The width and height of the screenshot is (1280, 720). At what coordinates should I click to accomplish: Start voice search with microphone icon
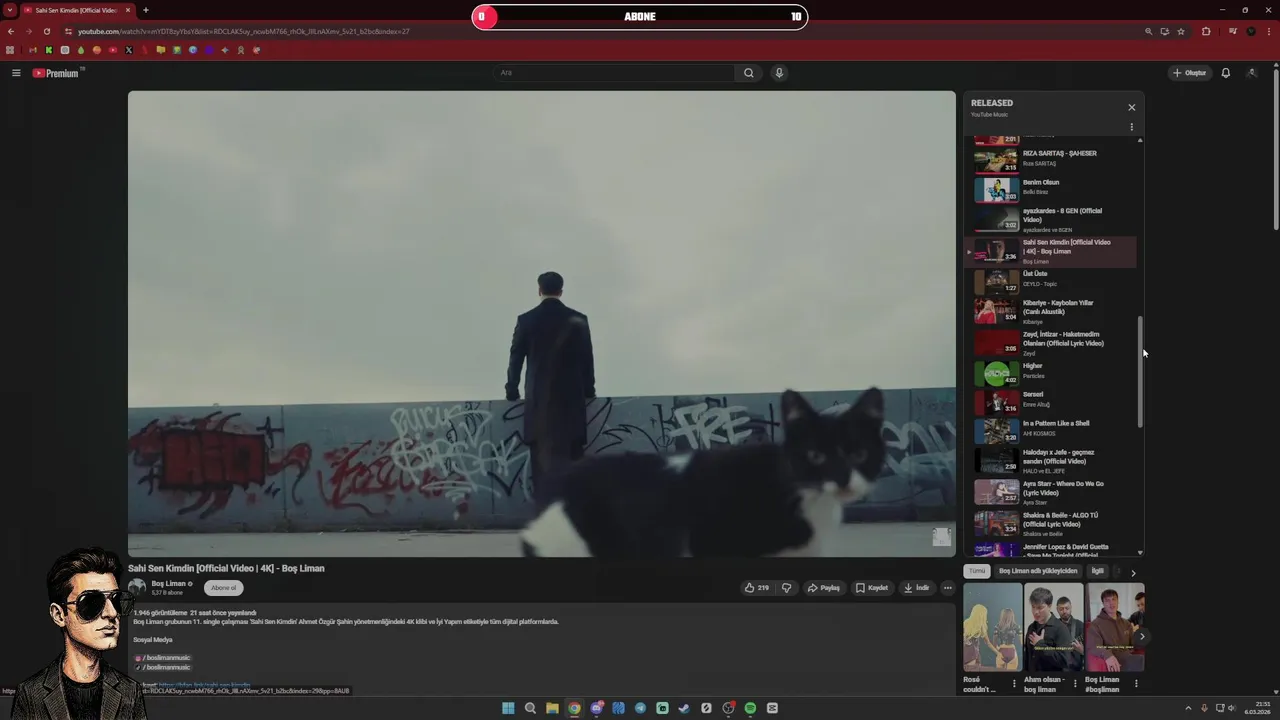779,73
